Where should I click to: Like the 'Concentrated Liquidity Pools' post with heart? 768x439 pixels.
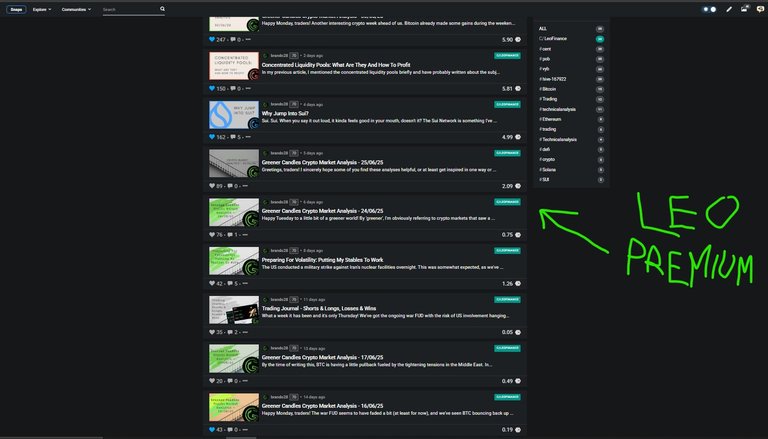pyautogui.click(x=212, y=89)
